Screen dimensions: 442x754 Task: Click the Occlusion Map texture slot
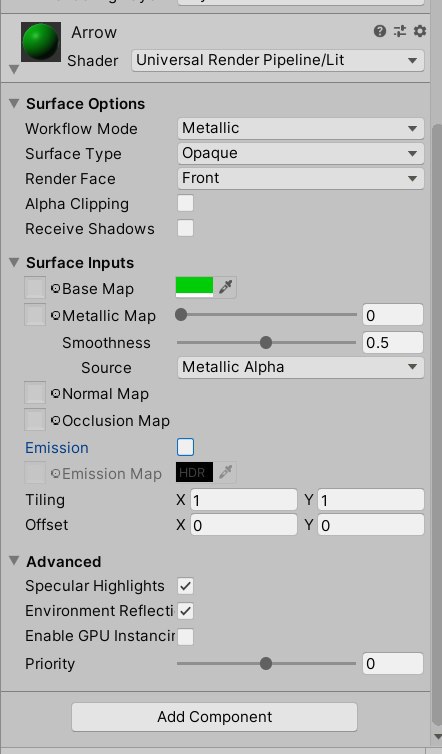(35, 420)
